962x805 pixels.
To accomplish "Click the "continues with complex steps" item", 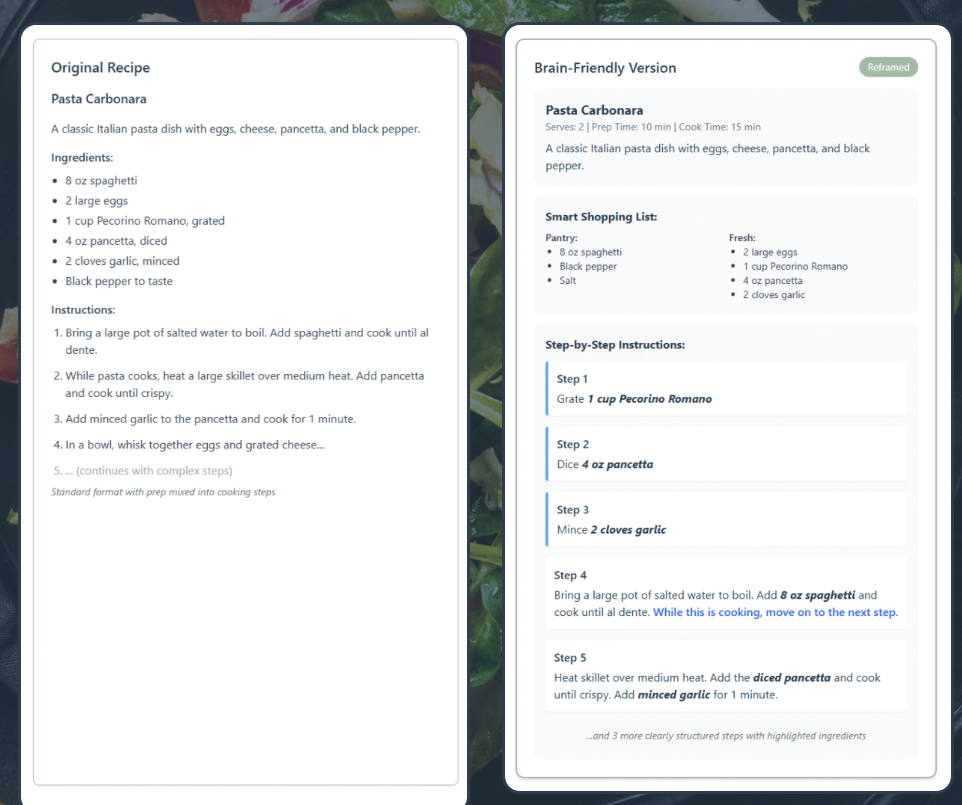I will tap(149, 471).
